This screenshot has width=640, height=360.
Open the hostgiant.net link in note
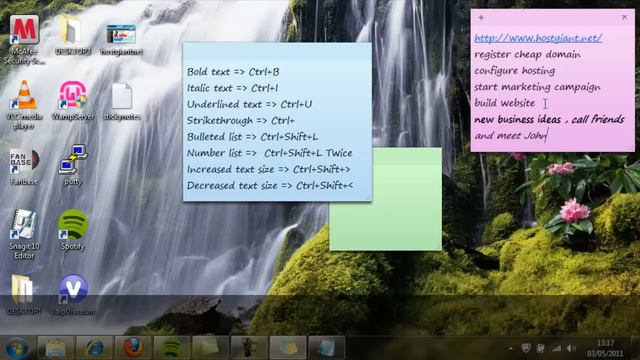538,38
